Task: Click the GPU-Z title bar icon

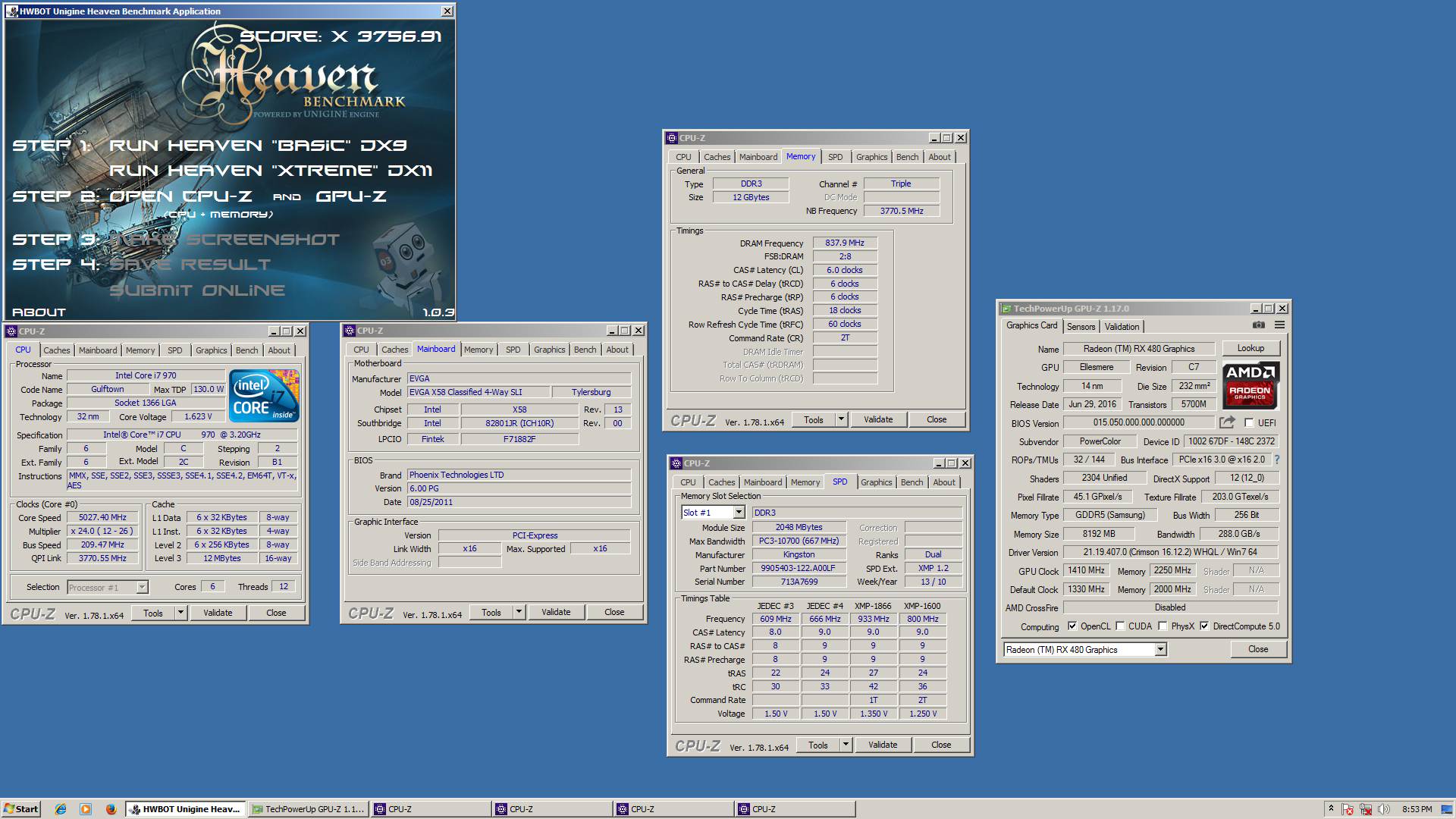Action: [x=1006, y=309]
